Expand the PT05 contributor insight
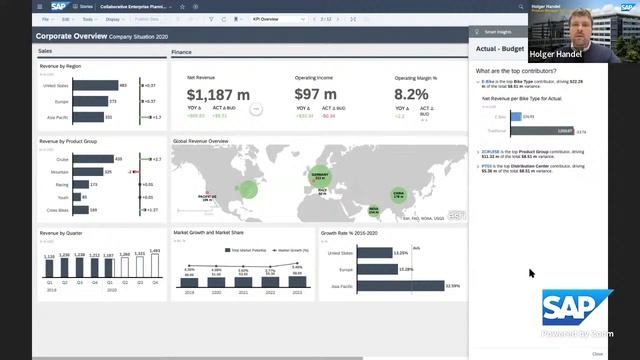The width and height of the screenshot is (640, 360). coord(478,167)
